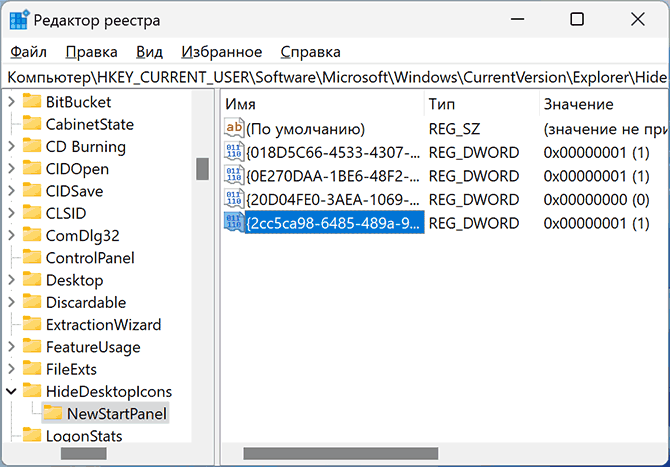
Task: Click the HideDesktopIcons folder icon
Action: [32, 391]
